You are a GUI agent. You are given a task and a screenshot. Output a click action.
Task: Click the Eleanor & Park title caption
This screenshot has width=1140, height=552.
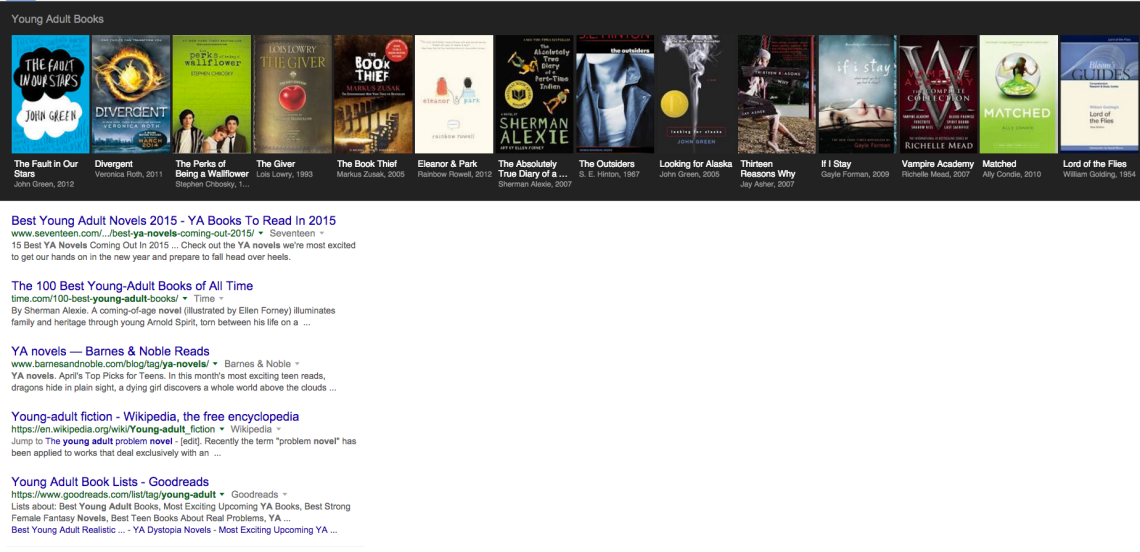pyautogui.click(x=447, y=164)
